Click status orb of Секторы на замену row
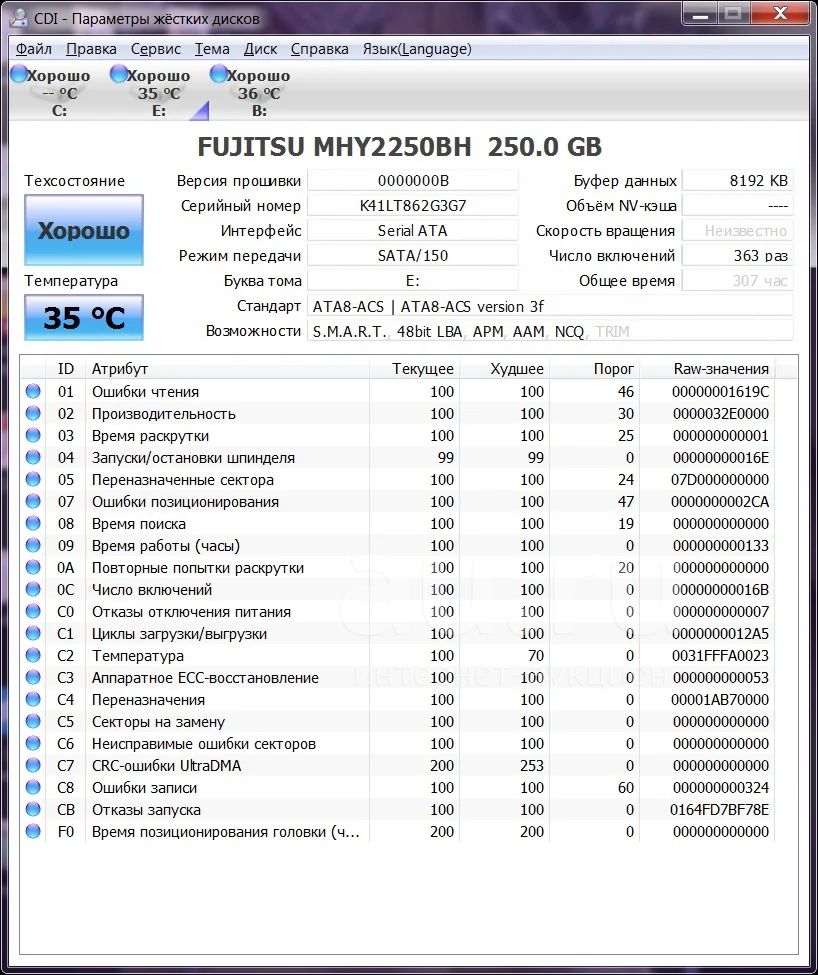Image resolution: width=818 pixels, height=975 pixels. [33, 721]
